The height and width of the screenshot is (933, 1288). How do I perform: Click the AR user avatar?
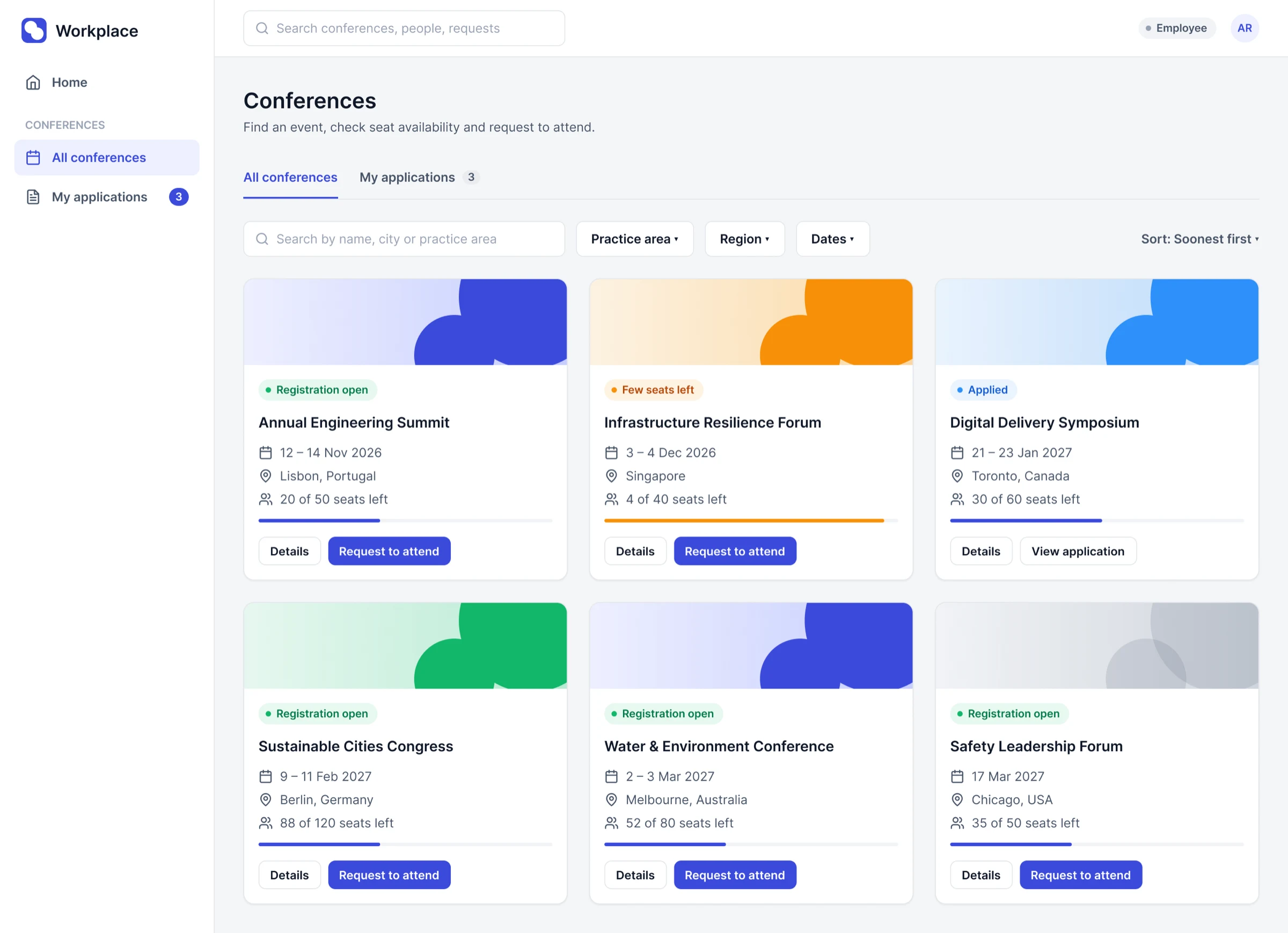pyautogui.click(x=1245, y=28)
